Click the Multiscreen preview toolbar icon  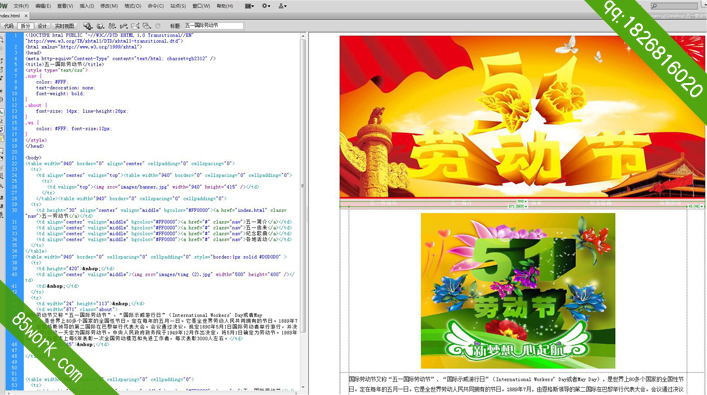point(87,26)
